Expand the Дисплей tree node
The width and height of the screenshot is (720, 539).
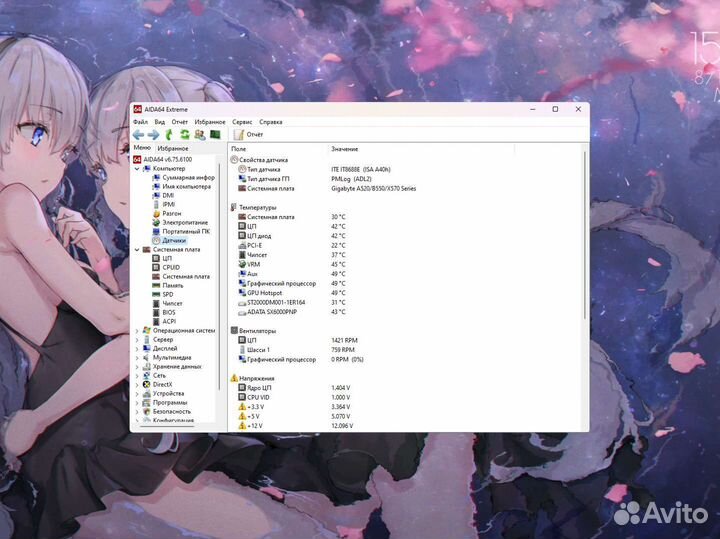pos(137,348)
